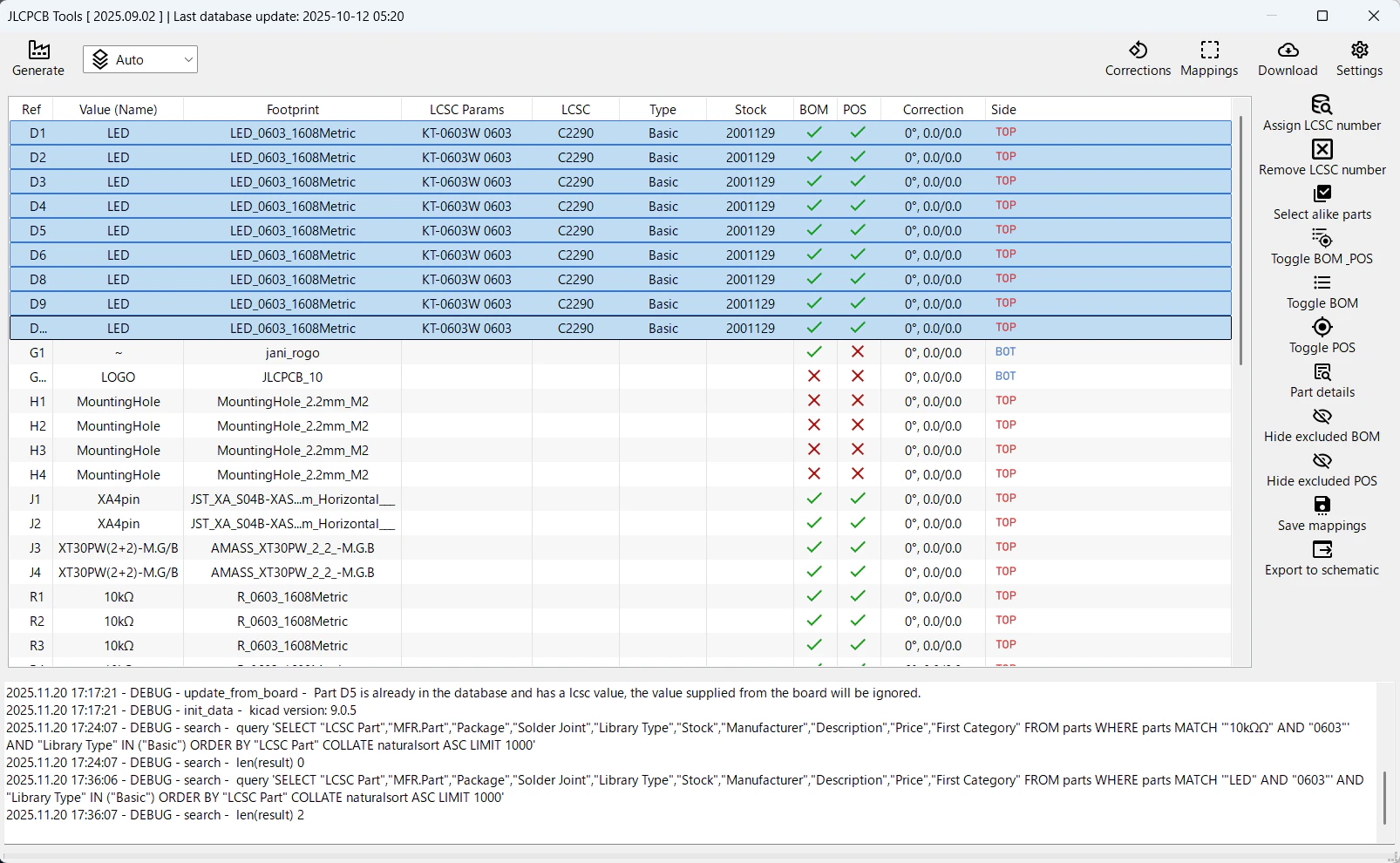Open Part details
1400x863 pixels.
(1322, 380)
